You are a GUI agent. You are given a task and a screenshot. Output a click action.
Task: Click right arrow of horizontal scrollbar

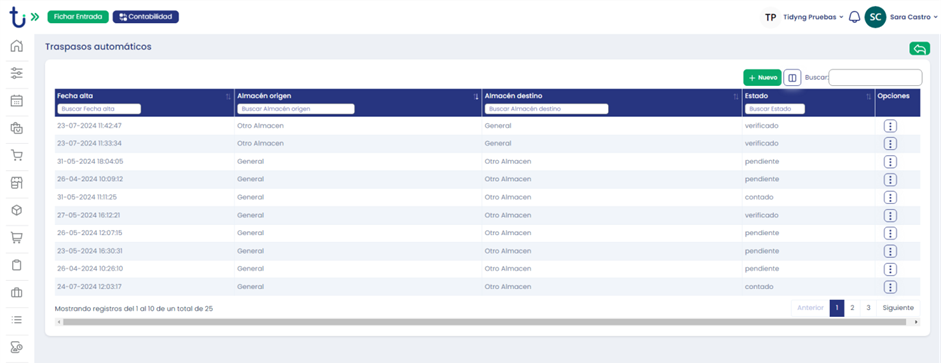916,322
